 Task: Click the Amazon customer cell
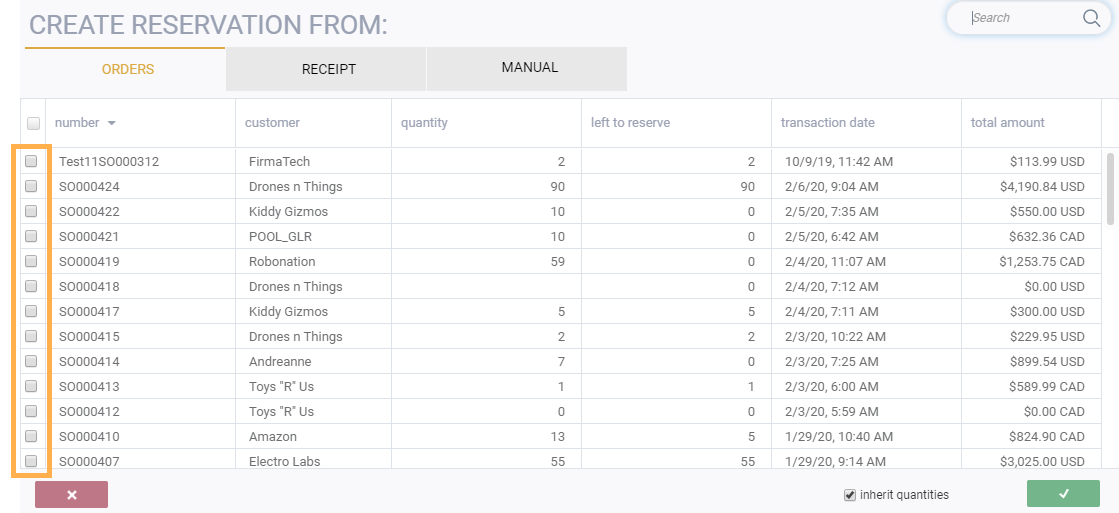click(273, 436)
